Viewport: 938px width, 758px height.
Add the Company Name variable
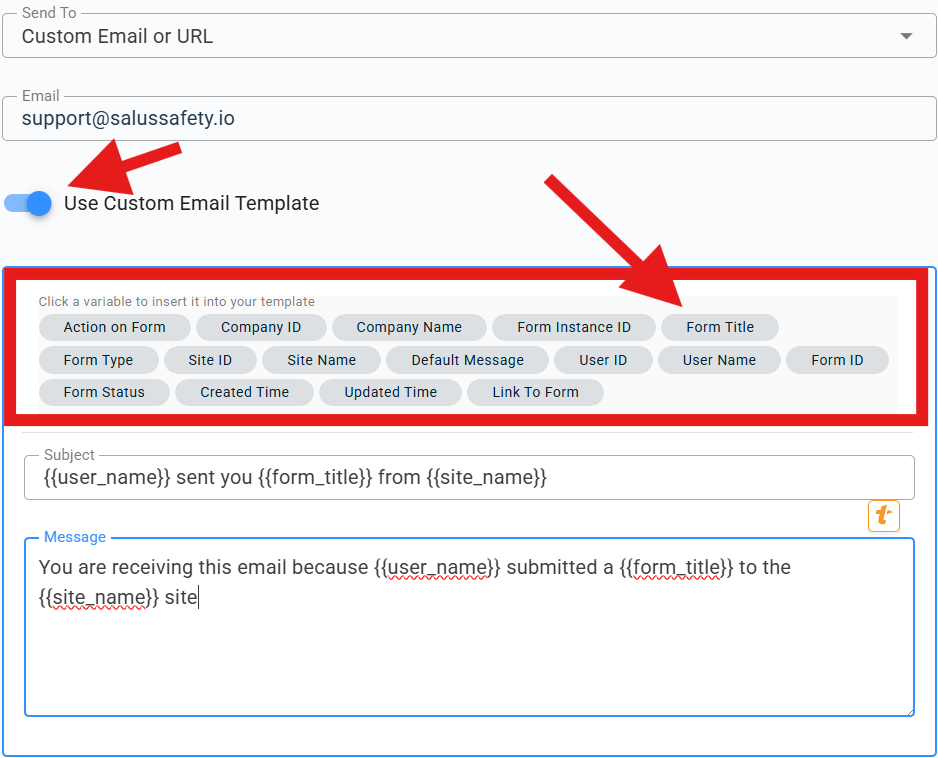tap(409, 327)
